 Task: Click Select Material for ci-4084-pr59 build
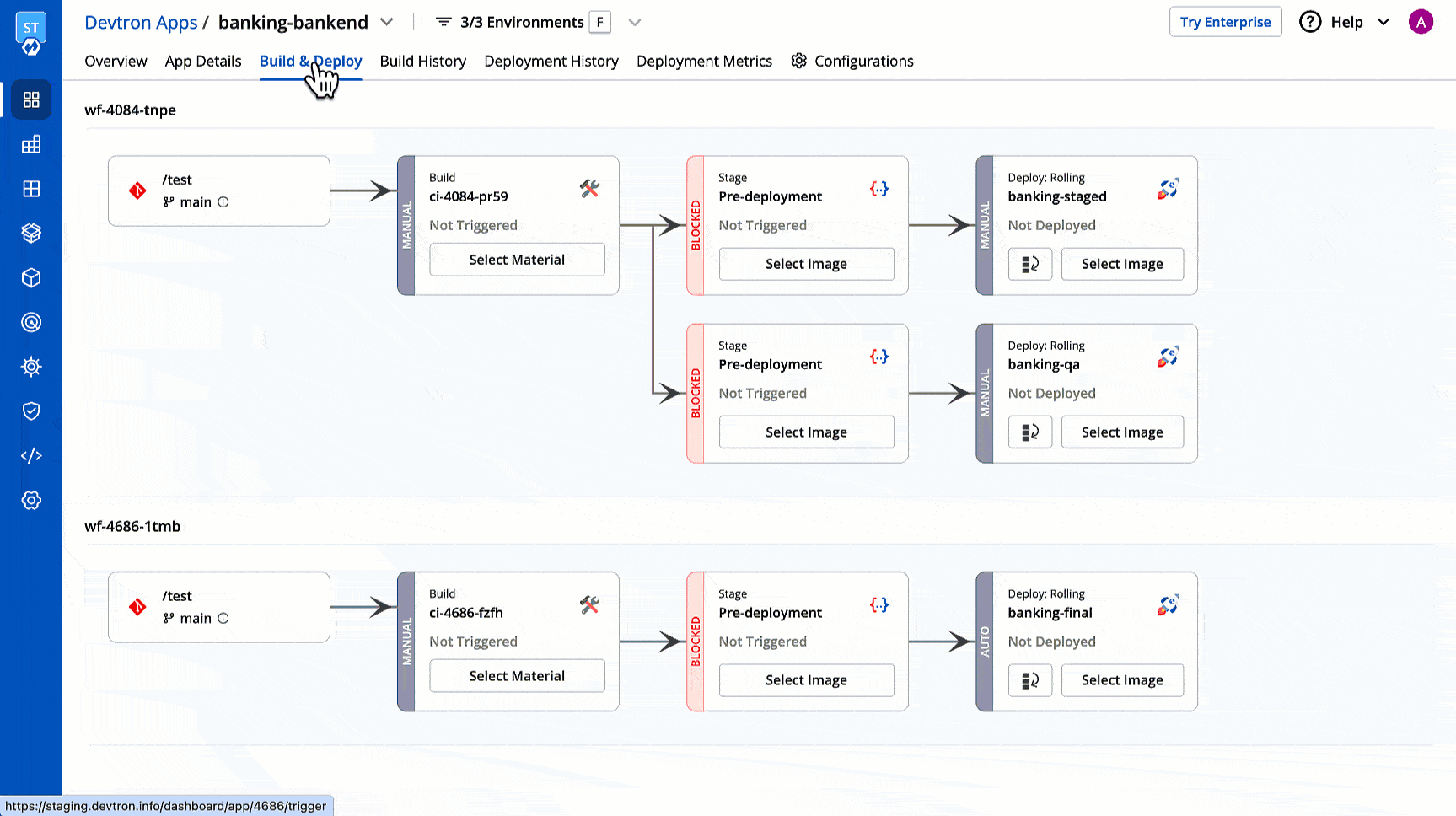(517, 260)
